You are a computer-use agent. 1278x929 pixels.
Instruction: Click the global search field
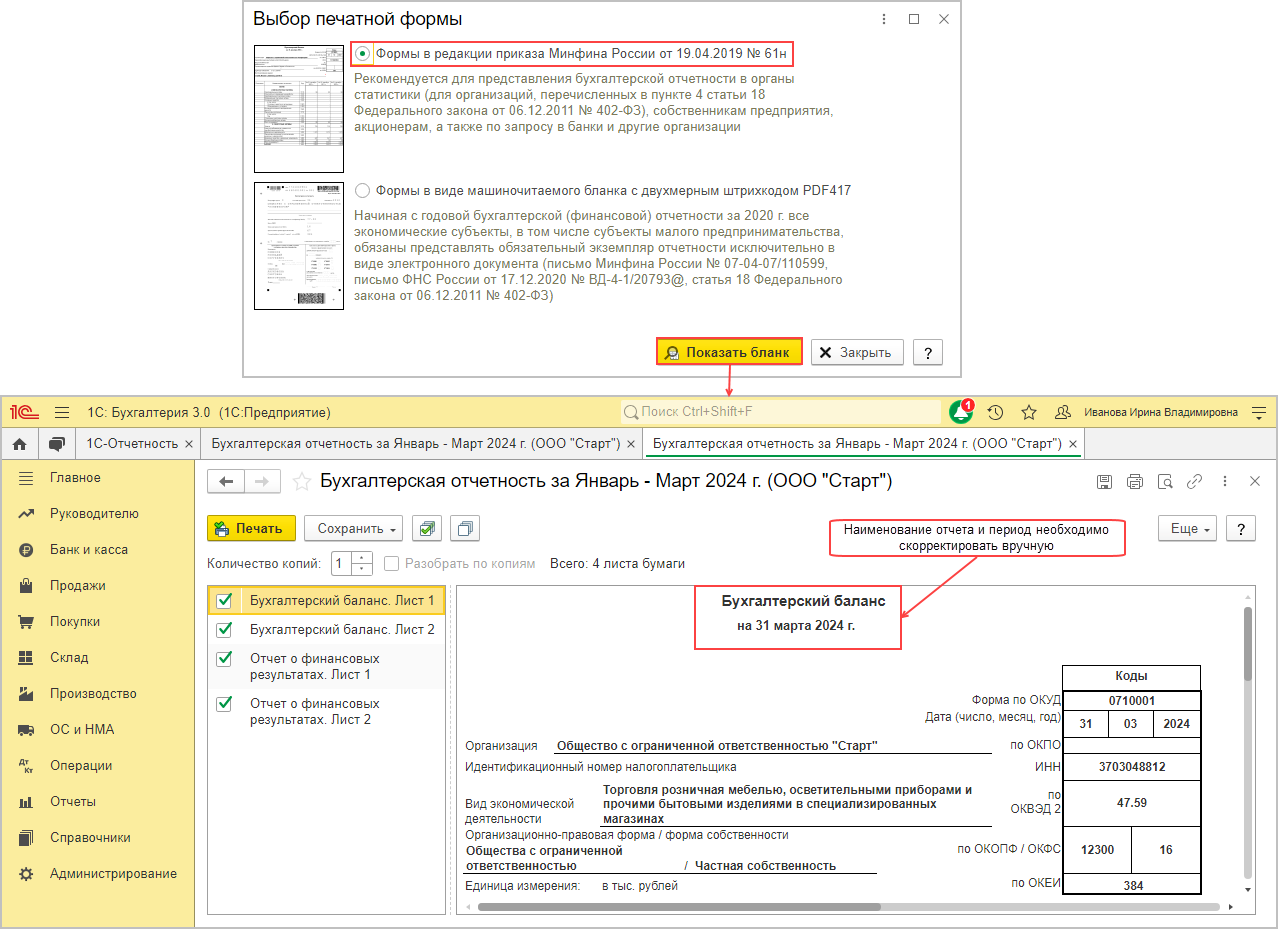coord(782,412)
